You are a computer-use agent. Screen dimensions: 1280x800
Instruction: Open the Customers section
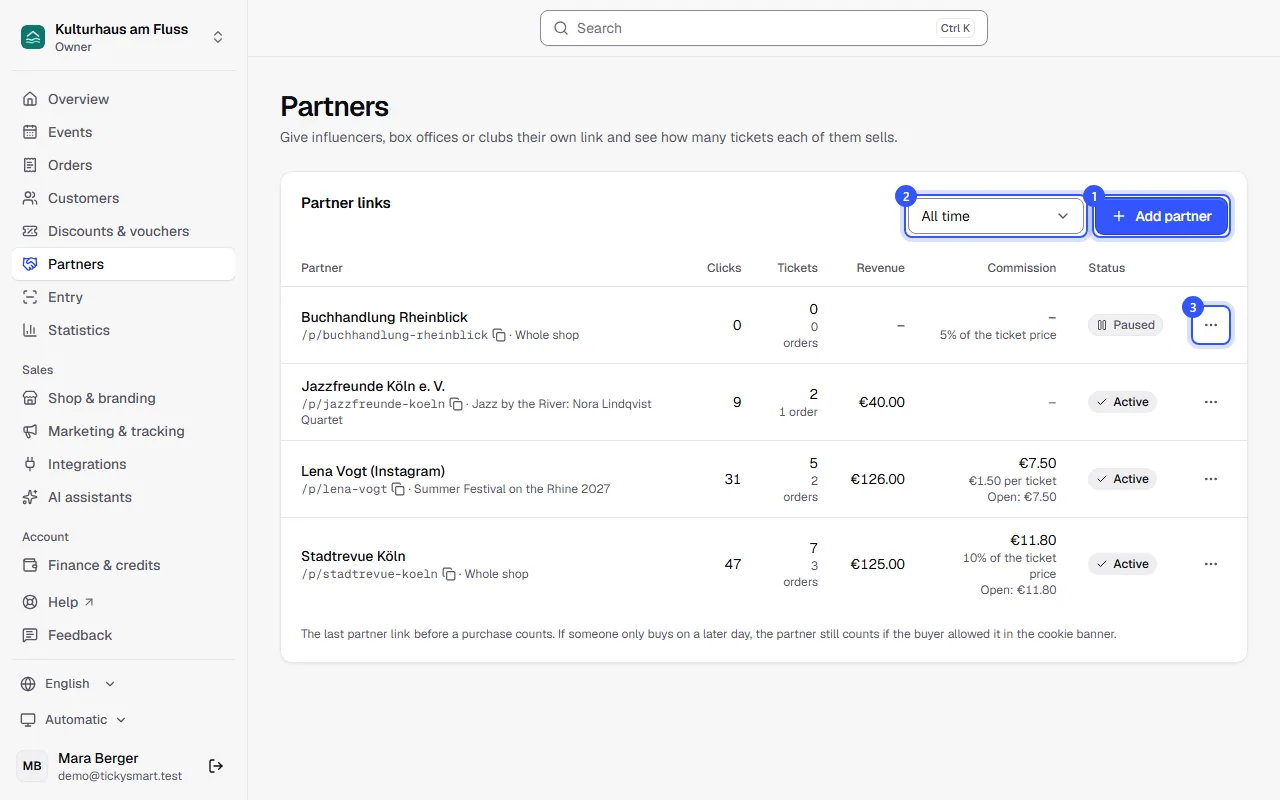(x=124, y=198)
